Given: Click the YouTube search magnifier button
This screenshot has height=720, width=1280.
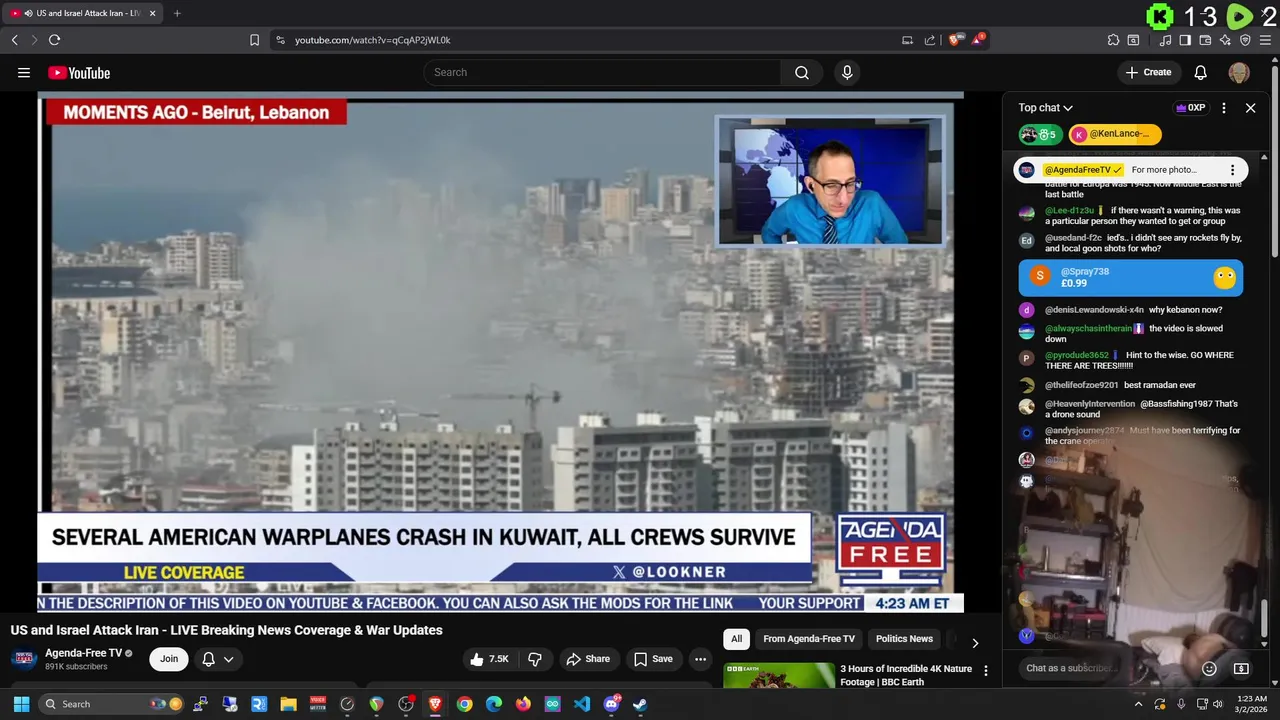Looking at the screenshot, I should pos(802,72).
